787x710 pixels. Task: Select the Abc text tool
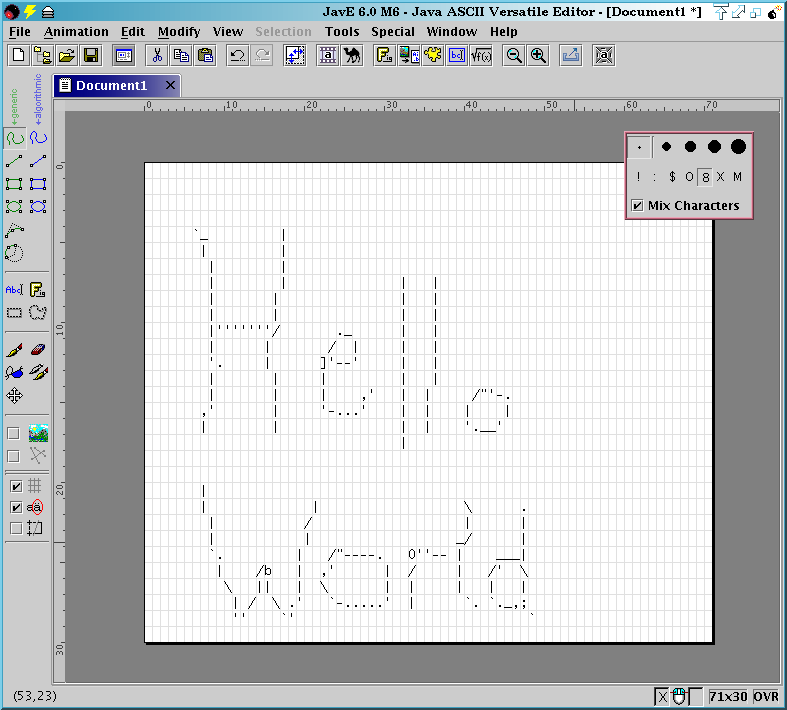pyautogui.click(x=14, y=290)
